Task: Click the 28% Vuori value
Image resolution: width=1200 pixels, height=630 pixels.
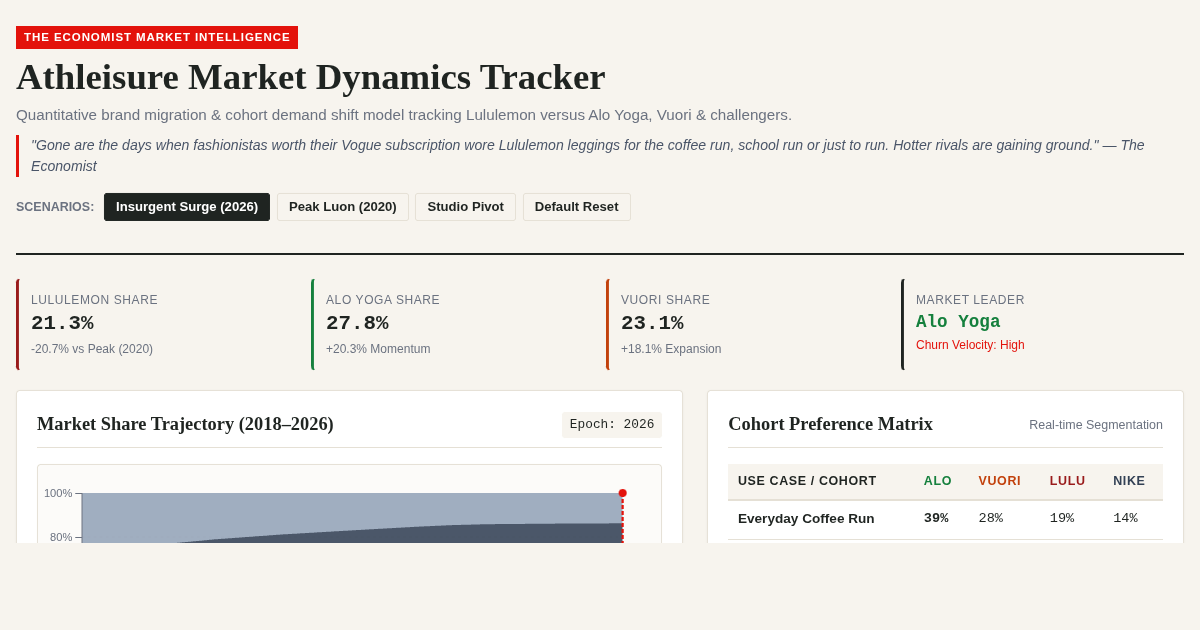Action: pos(991,518)
